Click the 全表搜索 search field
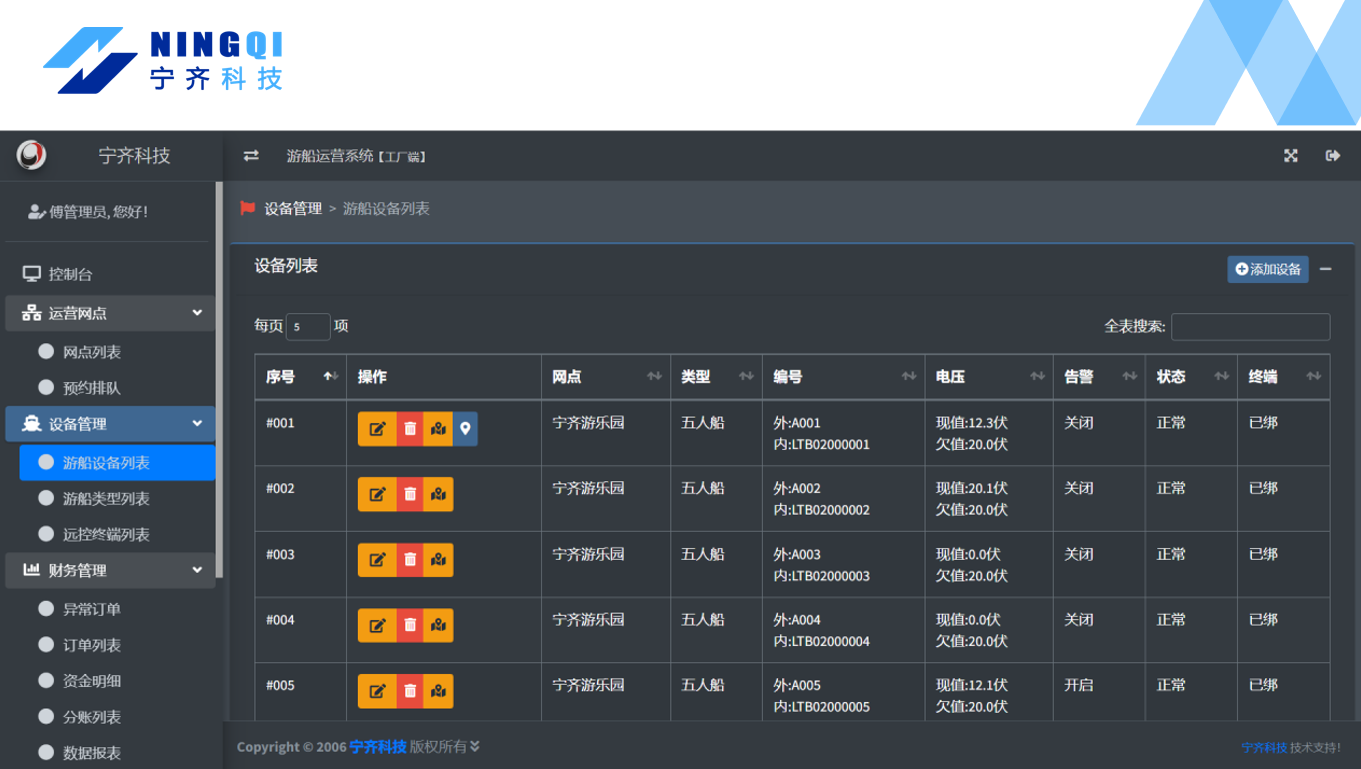Image resolution: width=1361 pixels, height=769 pixels. 1249,326
